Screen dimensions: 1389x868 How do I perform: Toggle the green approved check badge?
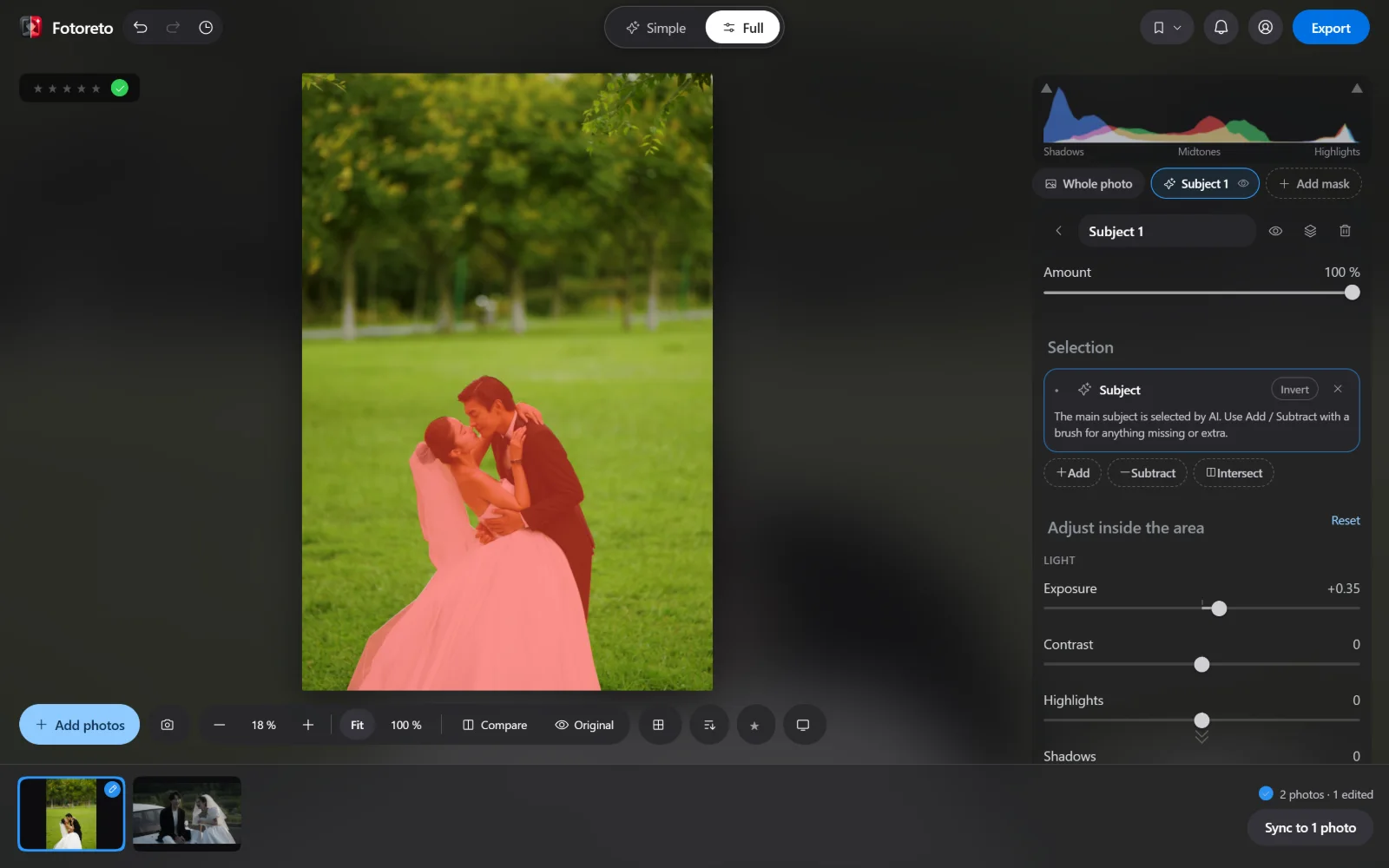click(x=120, y=88)
